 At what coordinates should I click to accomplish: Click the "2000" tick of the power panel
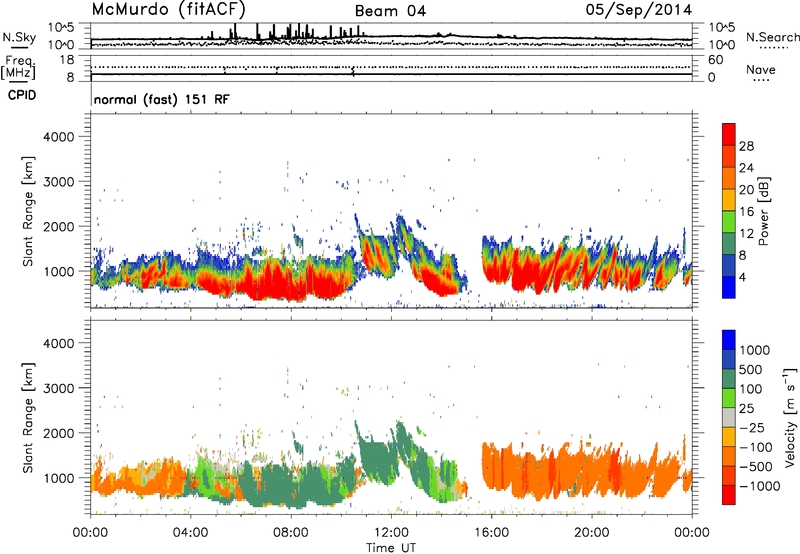(x=58, y=226)
